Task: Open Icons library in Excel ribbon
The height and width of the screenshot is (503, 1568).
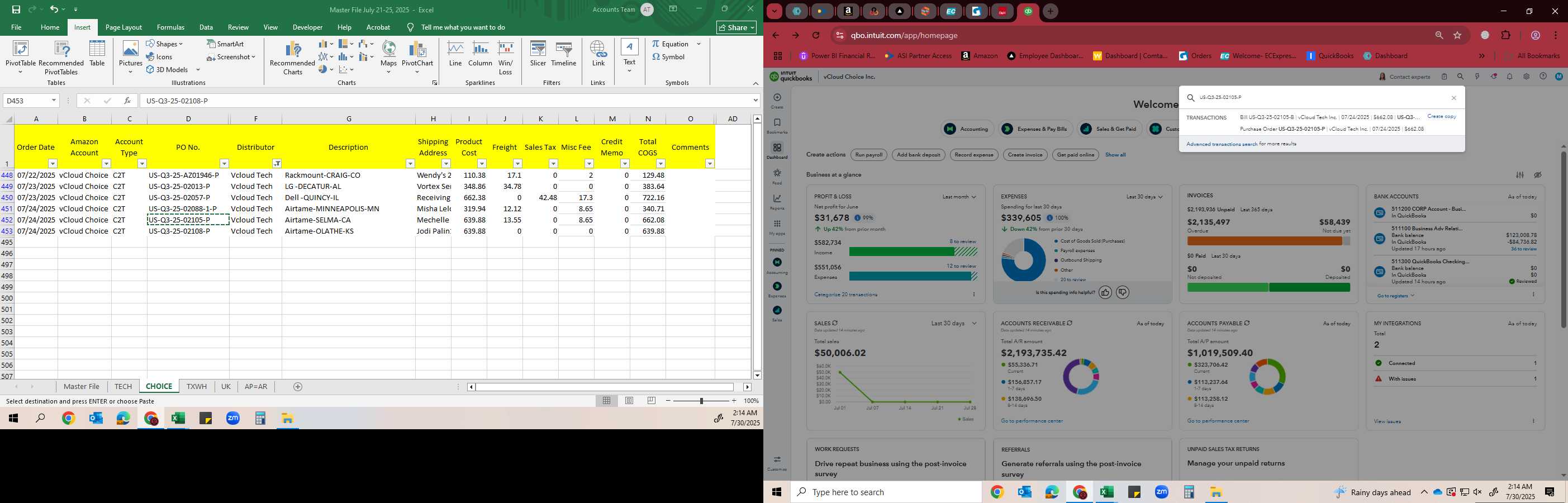Action: (159, 56)
